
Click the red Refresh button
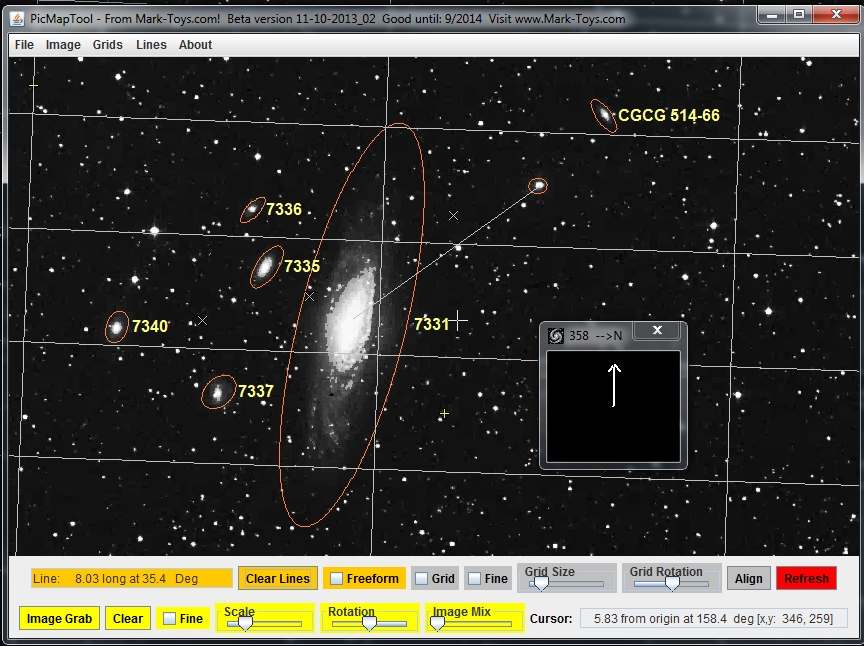click(806, 579)
